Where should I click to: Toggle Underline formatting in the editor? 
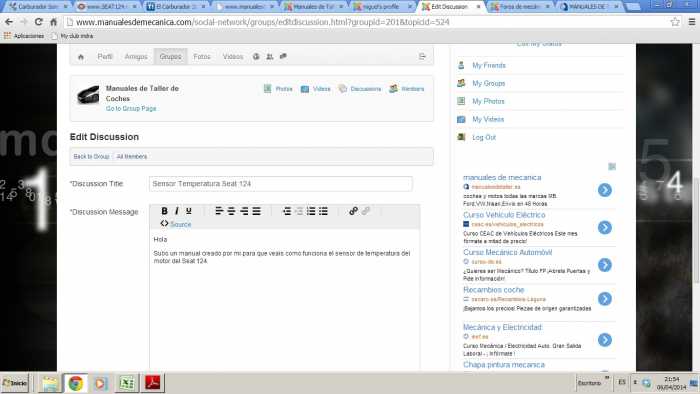(x=189, y=211)
